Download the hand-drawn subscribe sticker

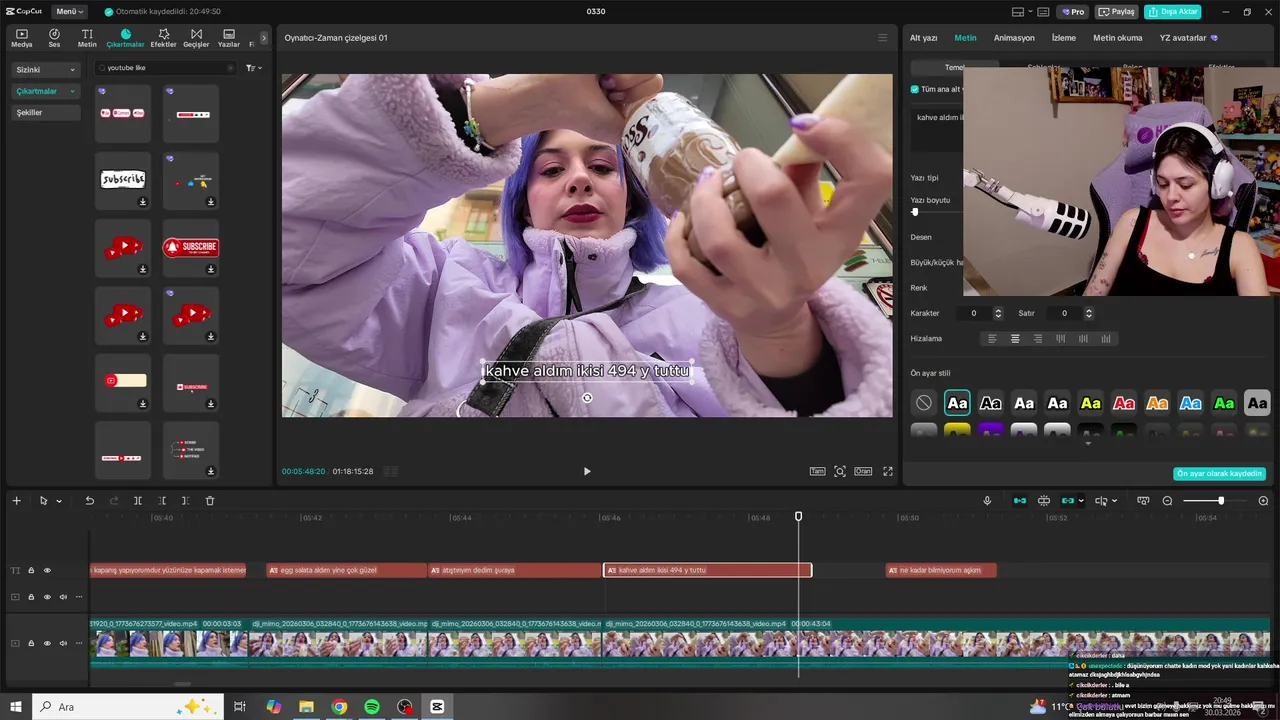143,202
